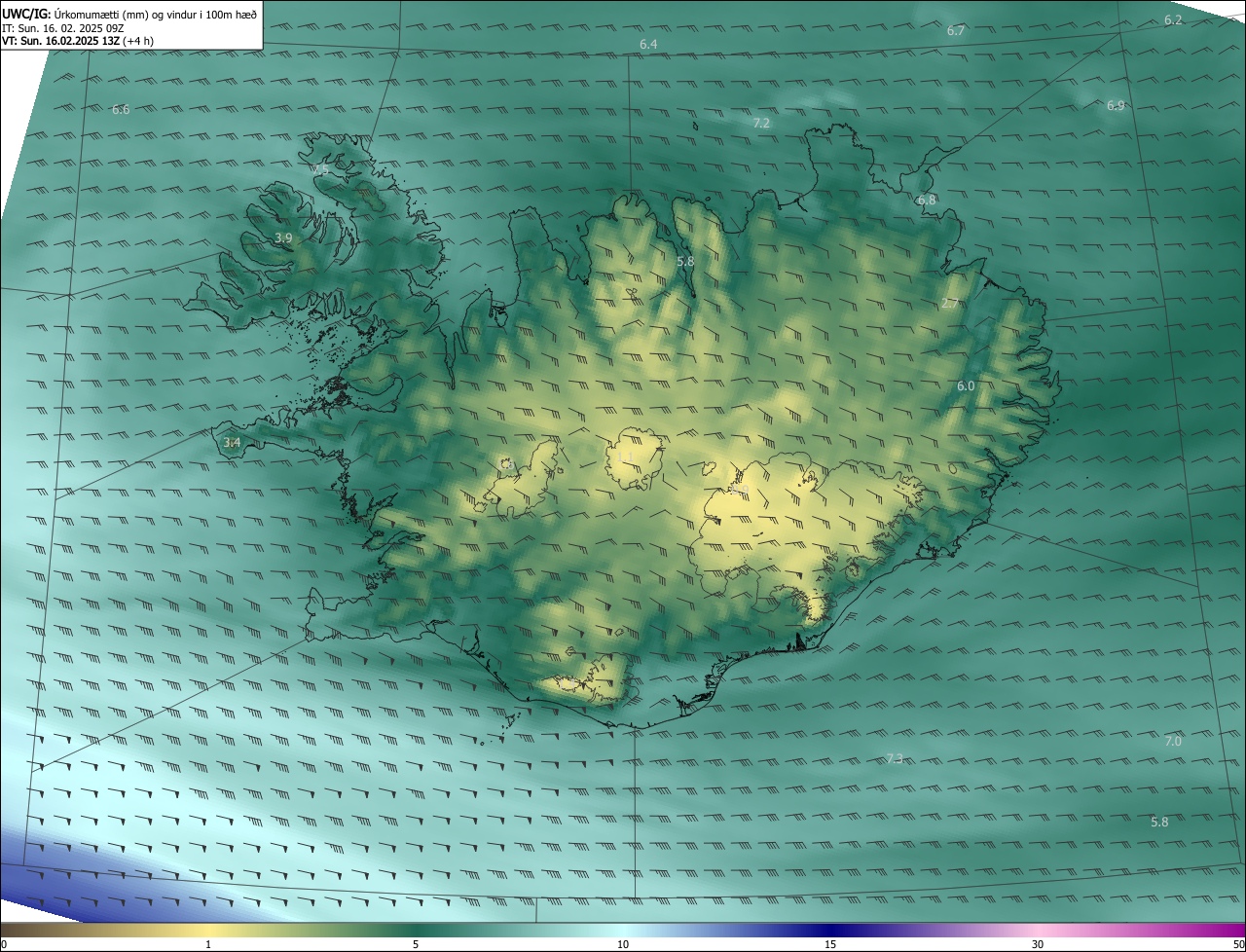Image resolution: width=1246 pixels, height=952 pixels.
Task: Click the pale yellow section of the colorbar
Action: coord(209,931)
